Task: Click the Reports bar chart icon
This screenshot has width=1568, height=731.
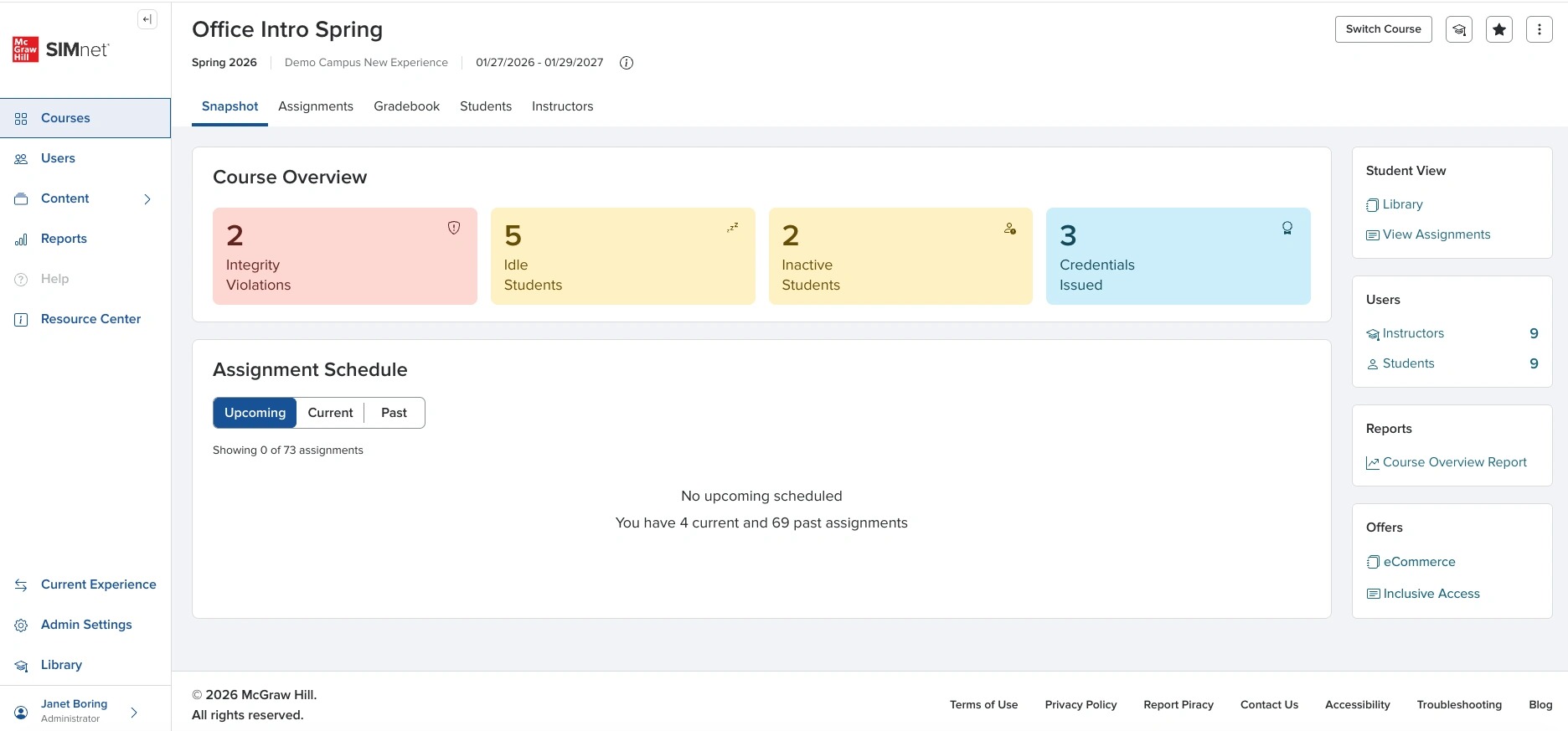Action: (22, 239)
